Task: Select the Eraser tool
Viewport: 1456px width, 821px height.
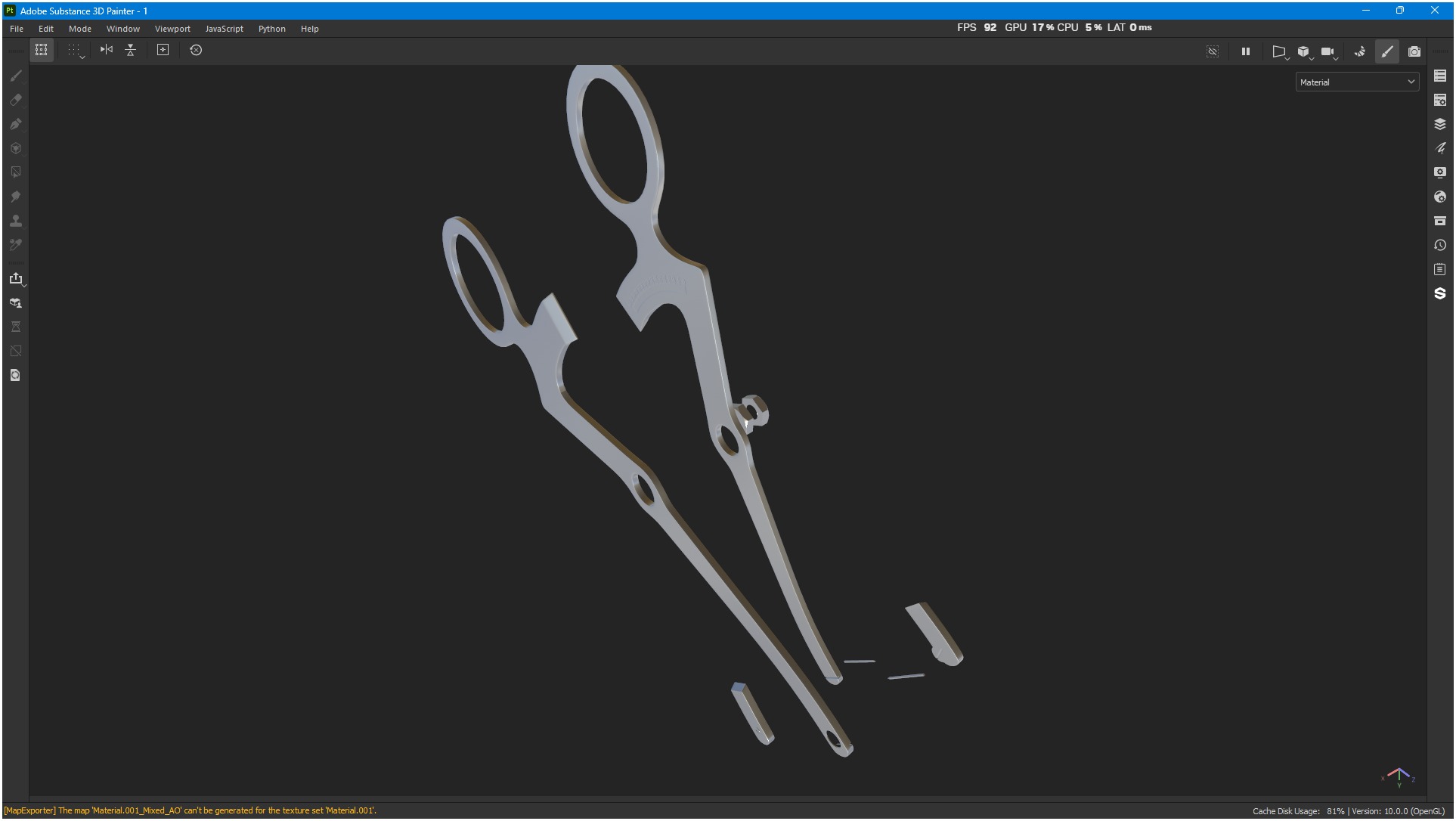Action: [16, 100]
